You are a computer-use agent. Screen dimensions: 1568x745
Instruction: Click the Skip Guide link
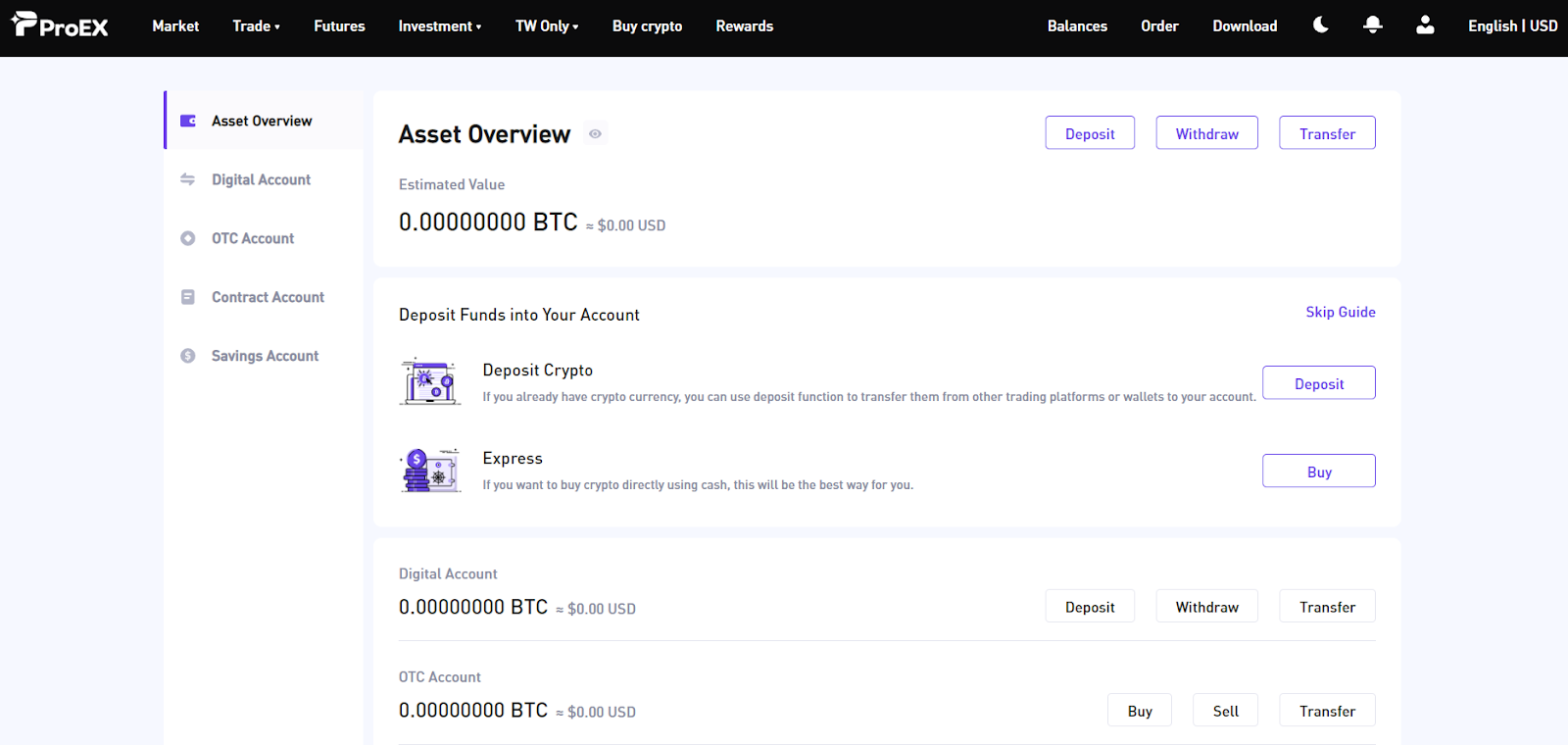1341,312
